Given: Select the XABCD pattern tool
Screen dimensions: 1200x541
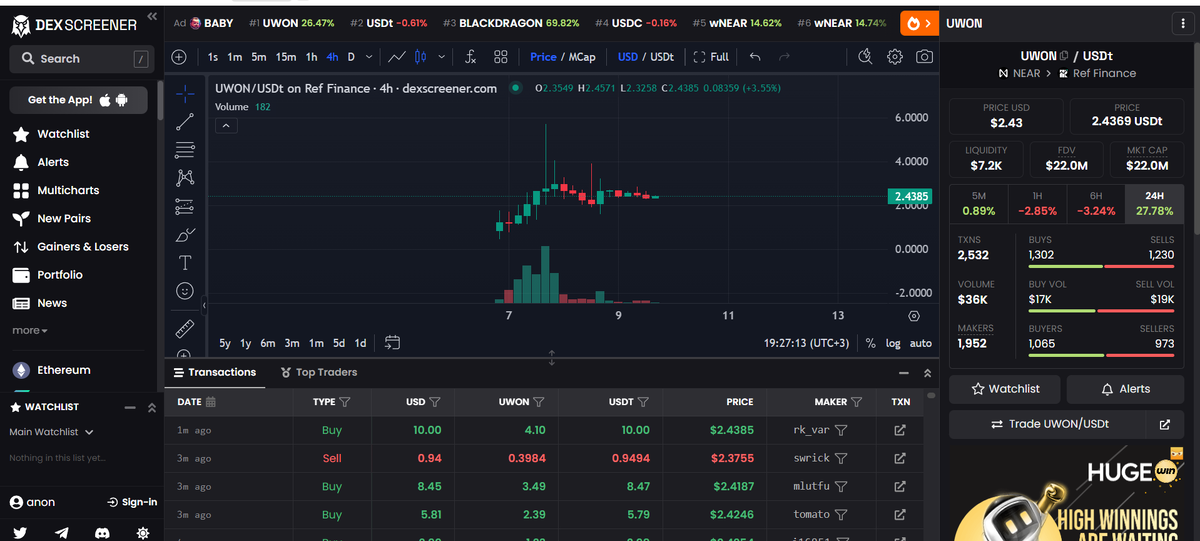Looking at the screenshot, I should [185, 178].
